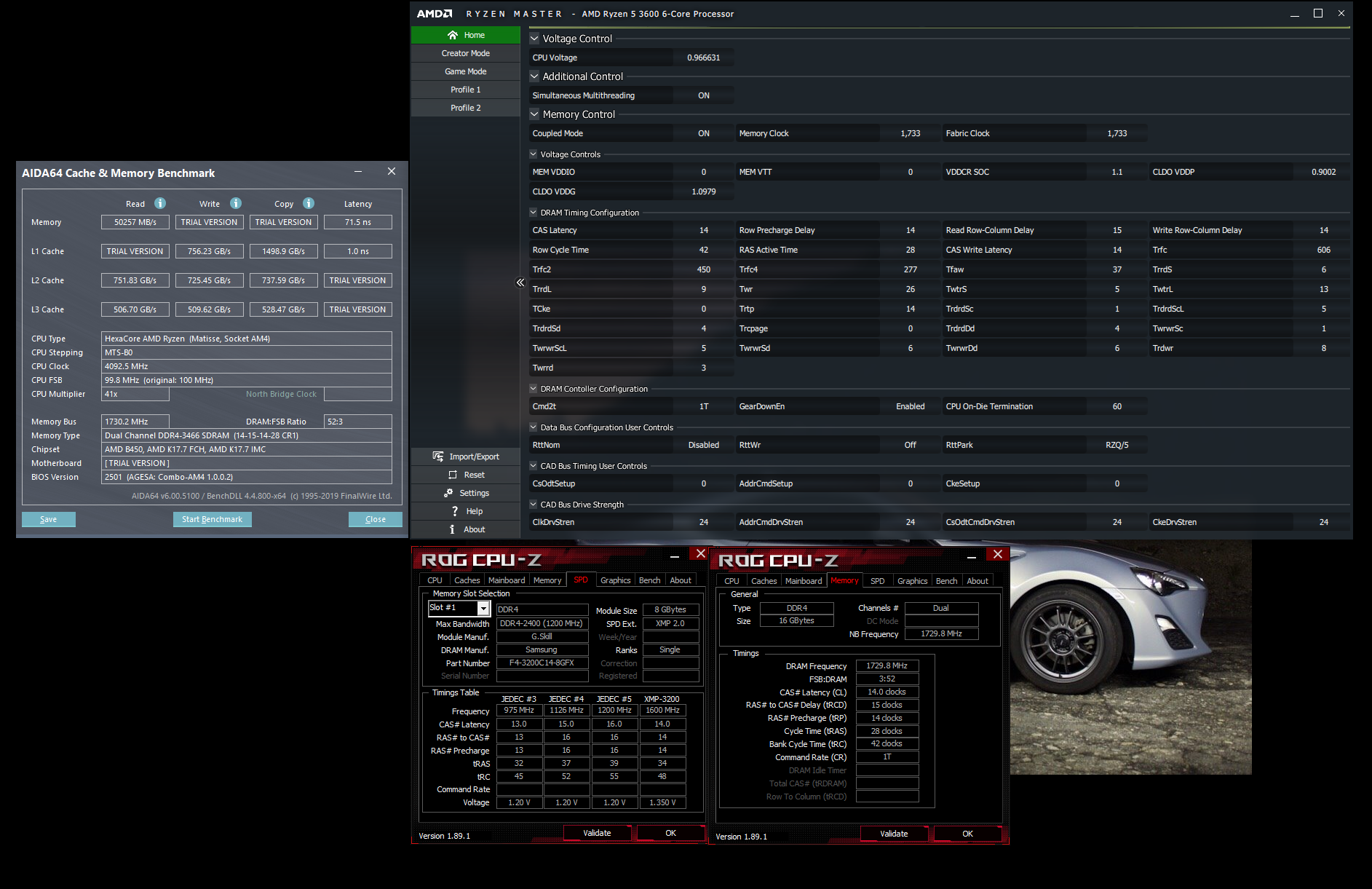Click DRAM Frequency 1729.8 MHz field in CPU-Z
1372x889 pixels.
[887, 665]
